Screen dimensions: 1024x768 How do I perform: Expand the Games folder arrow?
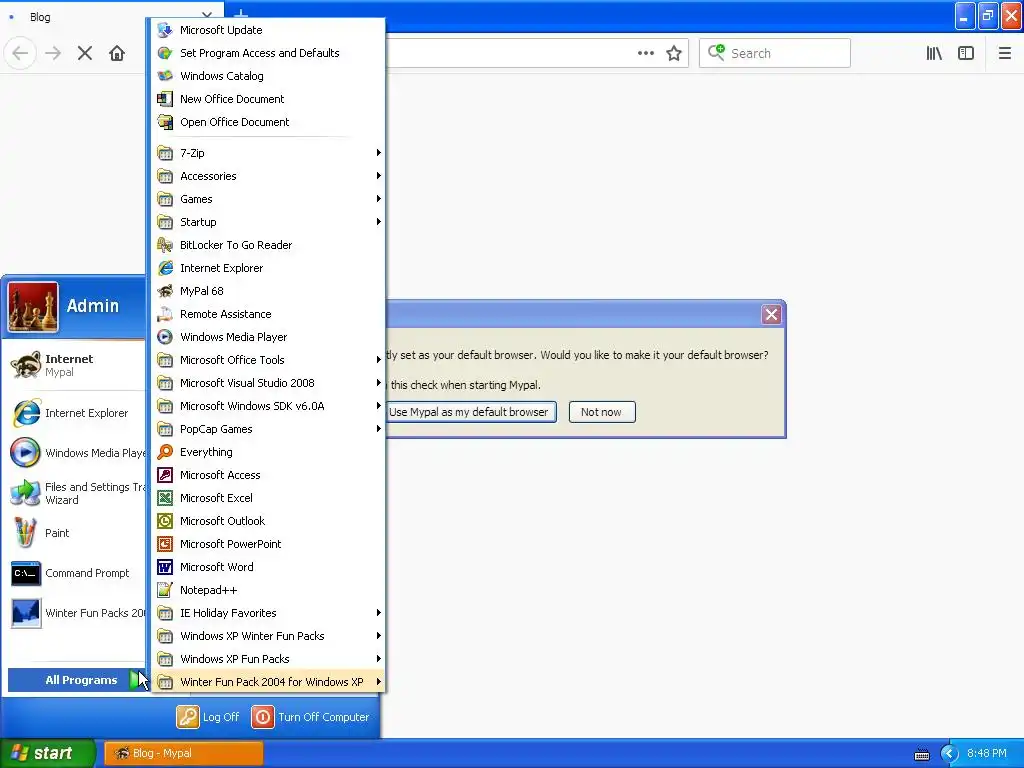coord(378,199)
